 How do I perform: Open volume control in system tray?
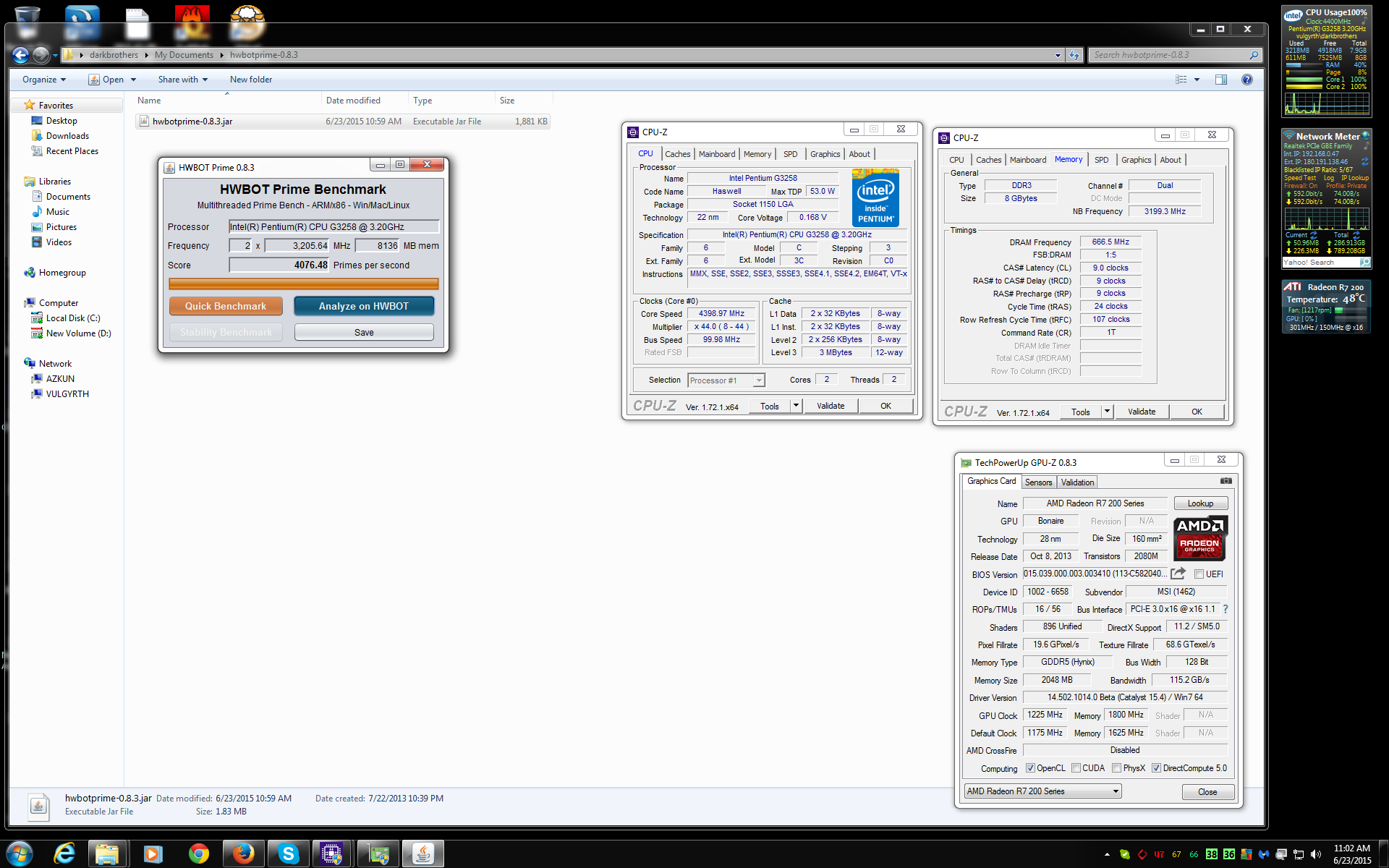click(x=1315, y=854)
